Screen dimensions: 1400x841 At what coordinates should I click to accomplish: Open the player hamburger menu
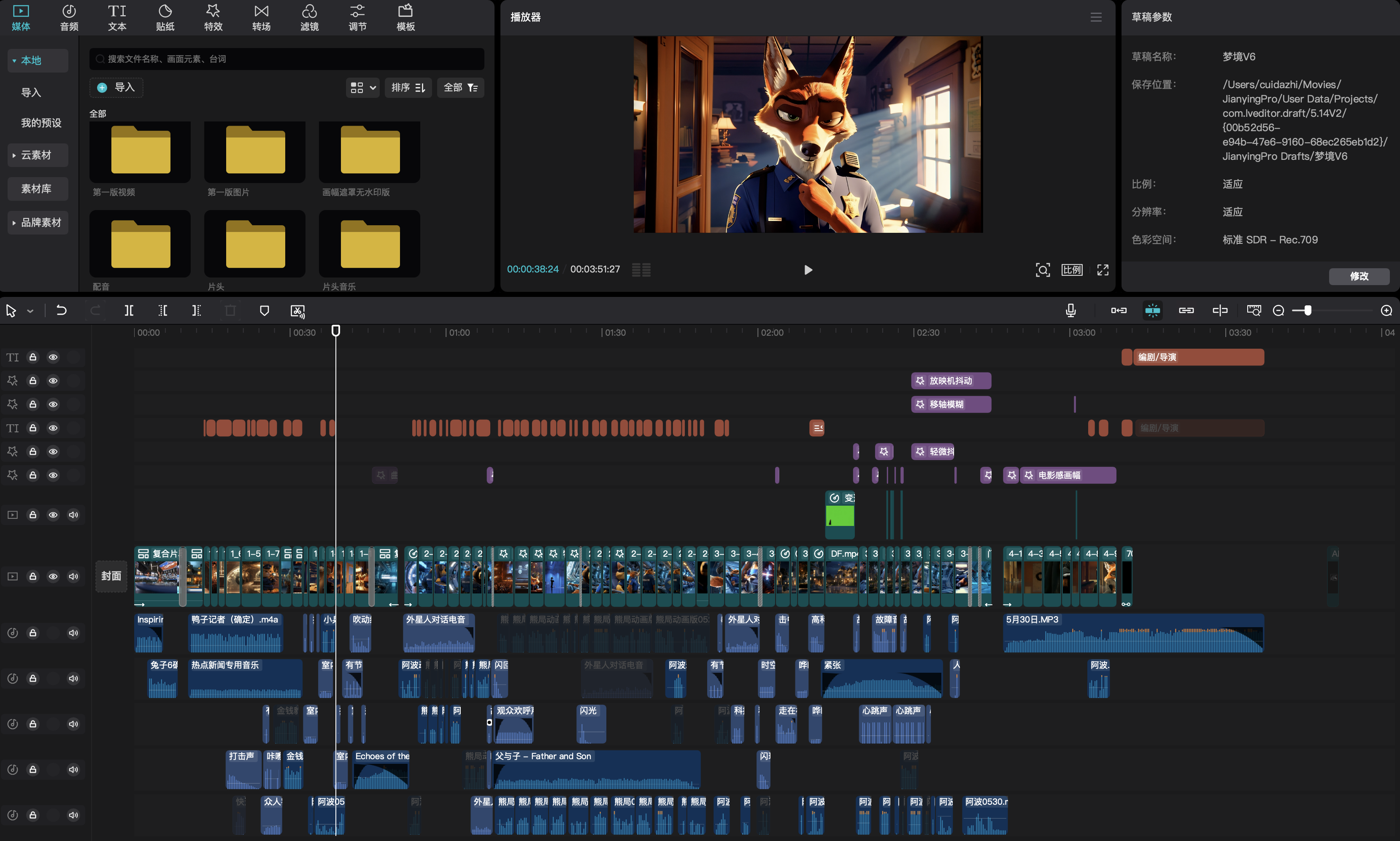tap(1096, 17)
